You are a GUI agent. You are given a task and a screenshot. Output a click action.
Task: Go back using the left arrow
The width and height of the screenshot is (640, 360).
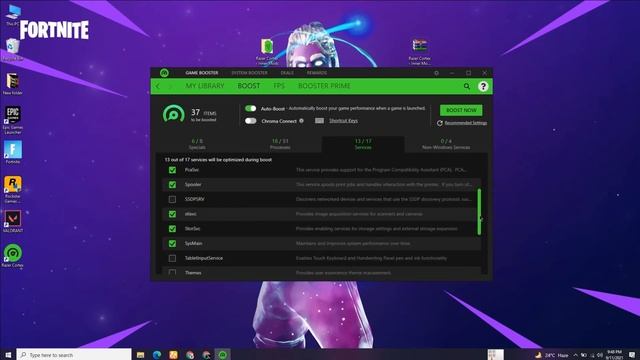click(158, 86)
